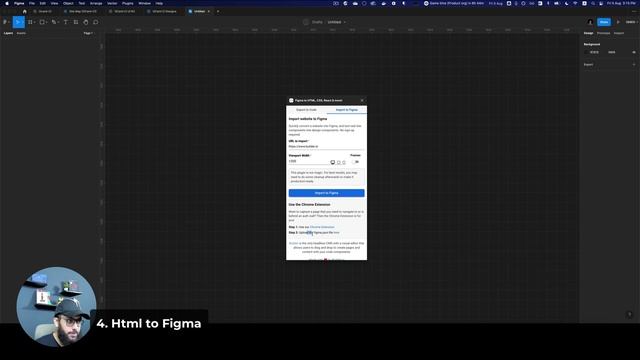Screen dimensions: 640x360
Task: Switch to the Design tab
Action: click(588, 33)
